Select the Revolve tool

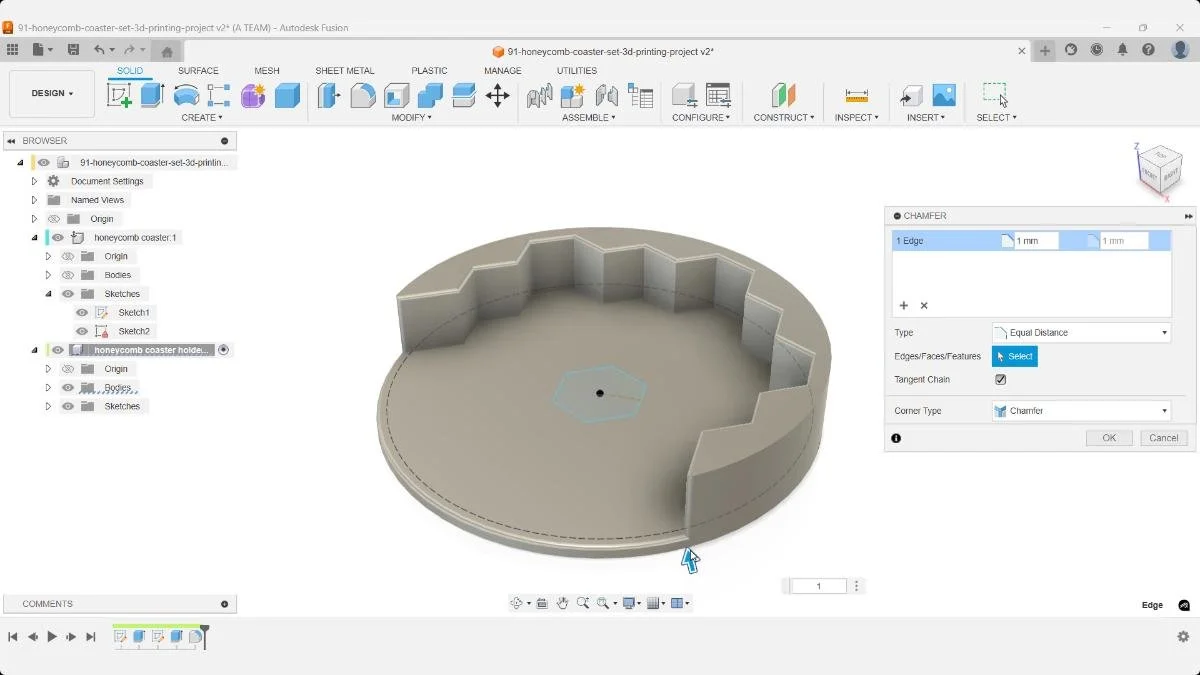(186, 95)
